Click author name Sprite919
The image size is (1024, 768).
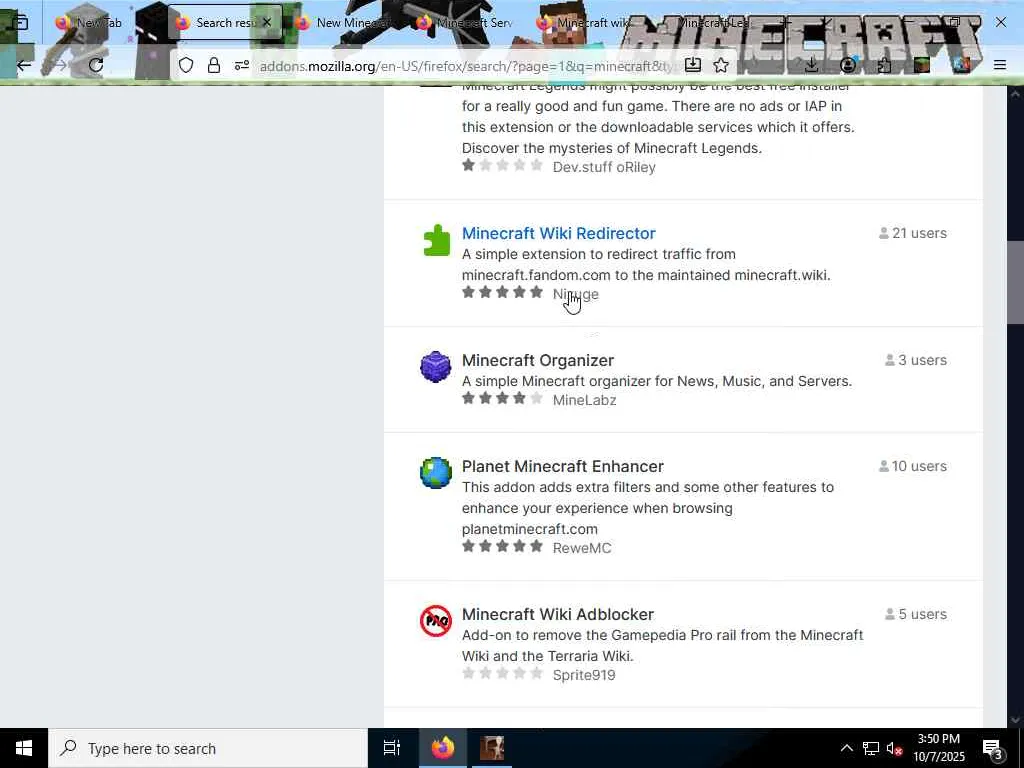click(x=584, y=675)
